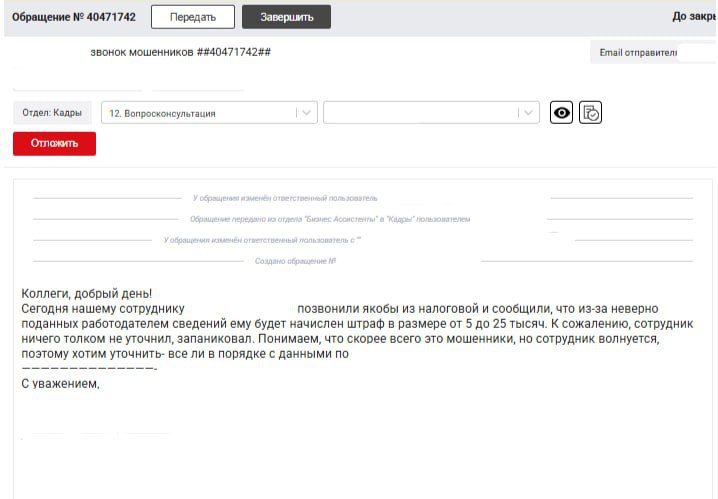The height and width of the screenshot is (499, 718).
Task: Click the log line У обращения изменён ответственный пользователь
Action: [285, 198]
